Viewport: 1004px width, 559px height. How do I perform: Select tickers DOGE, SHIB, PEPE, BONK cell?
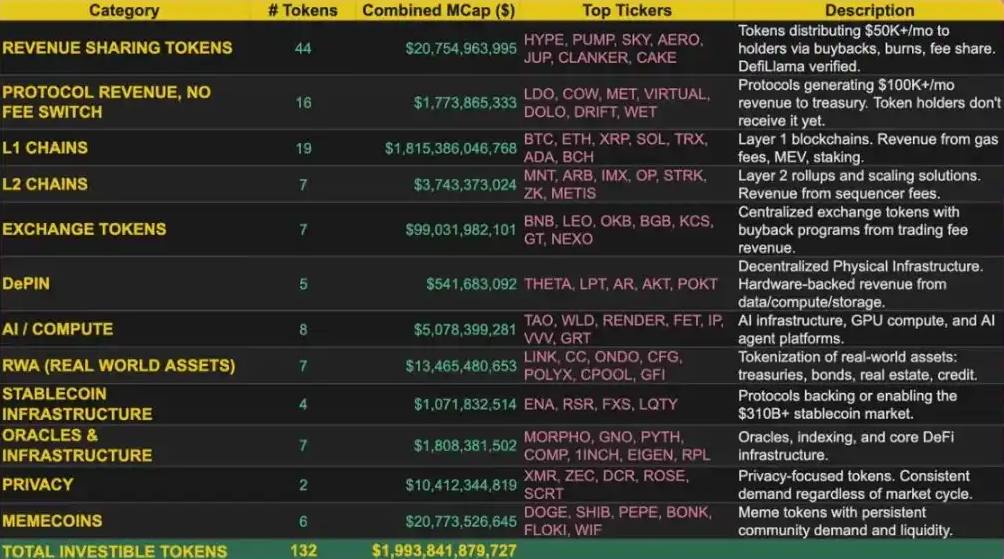[x=618, y=521]
